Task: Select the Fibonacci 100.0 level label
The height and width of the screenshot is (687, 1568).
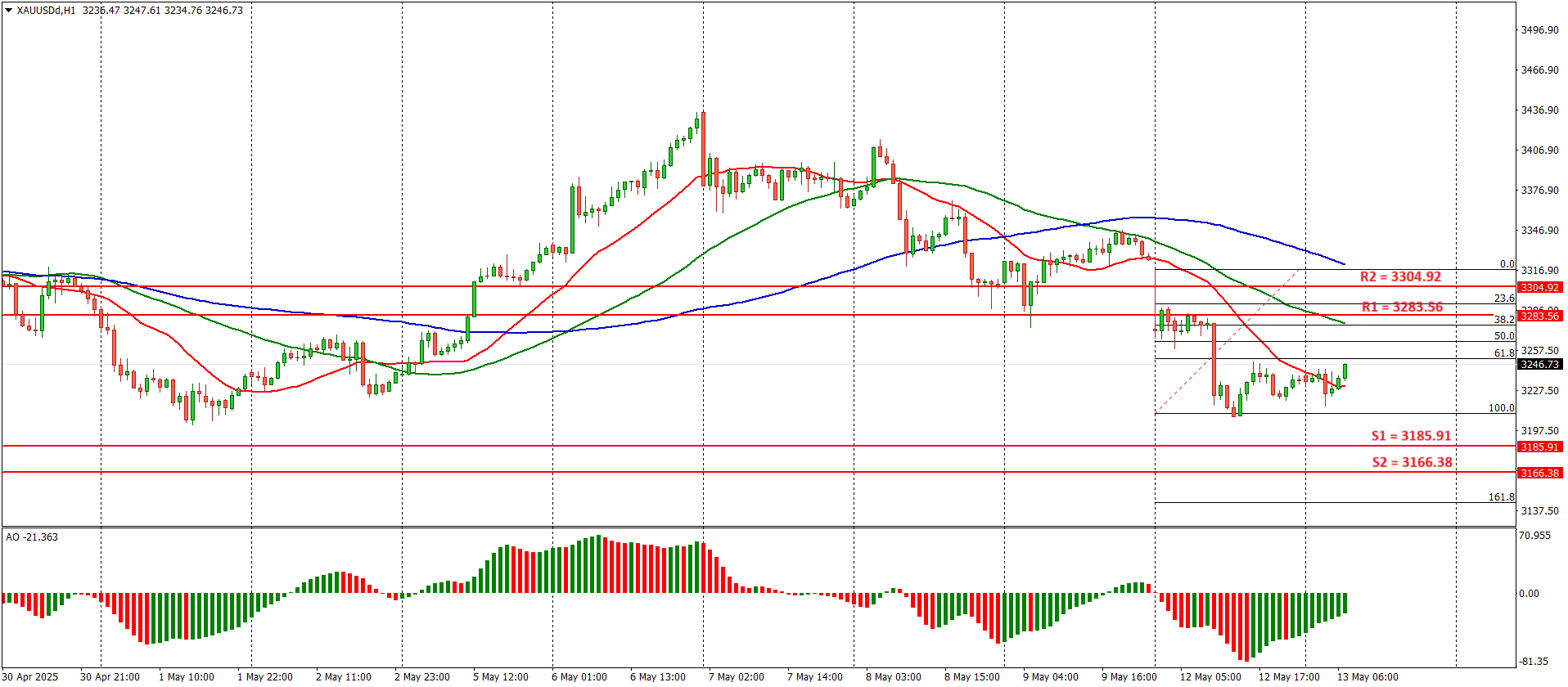Action: pyautogui.click(x=1501, y=407)
